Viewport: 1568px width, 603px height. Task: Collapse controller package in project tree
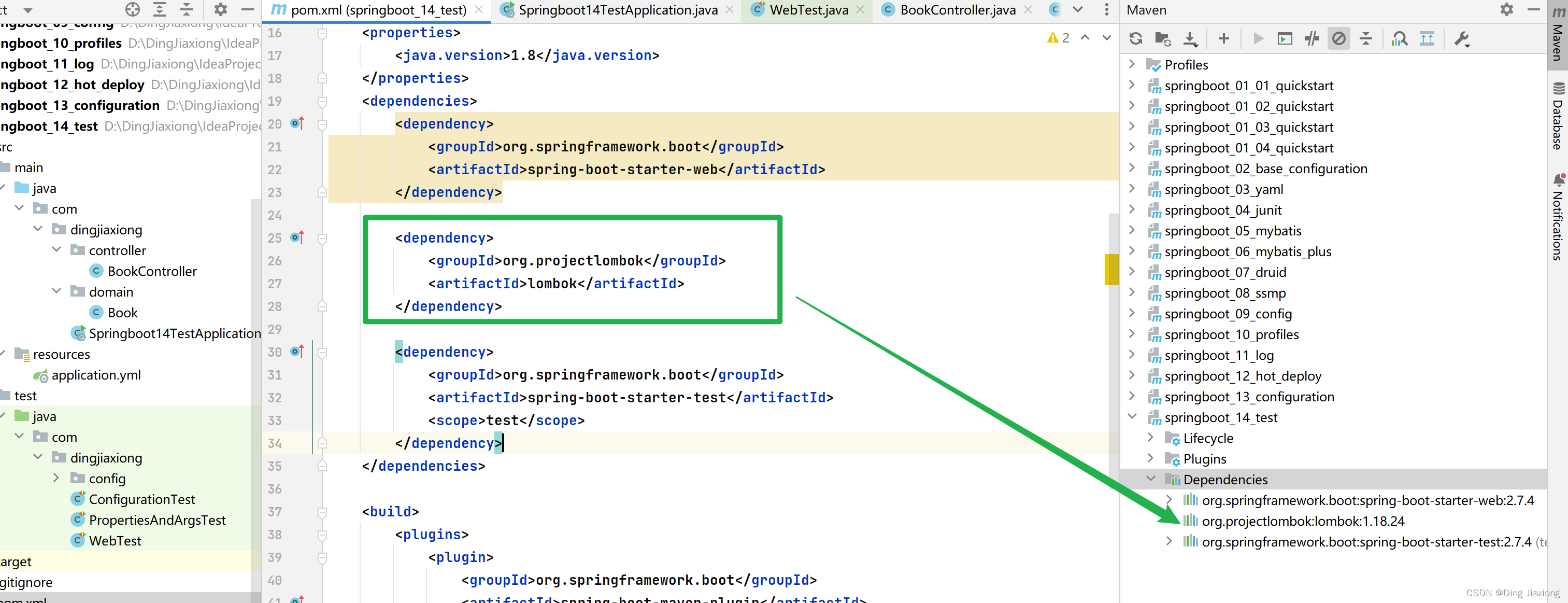pos(56,250)
